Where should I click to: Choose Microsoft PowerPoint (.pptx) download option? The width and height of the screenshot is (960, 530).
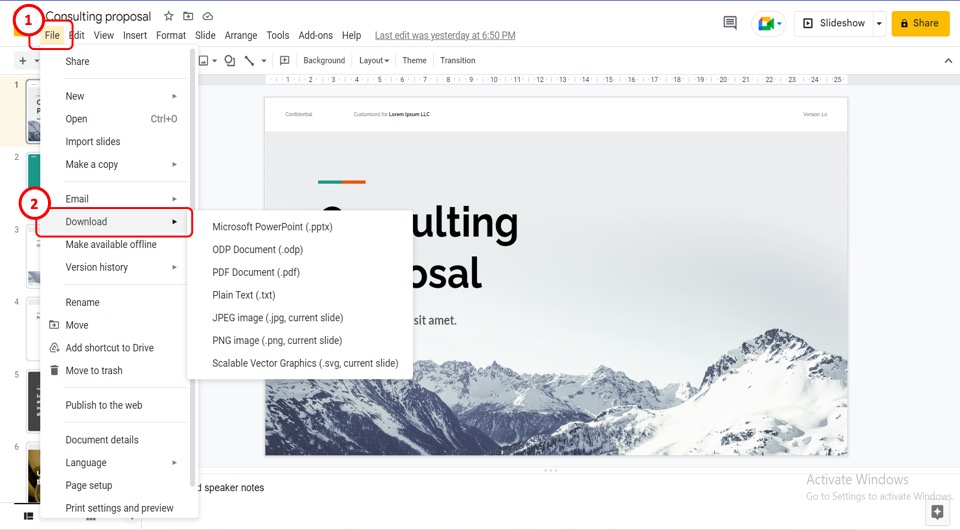click(x=272, y=227)
